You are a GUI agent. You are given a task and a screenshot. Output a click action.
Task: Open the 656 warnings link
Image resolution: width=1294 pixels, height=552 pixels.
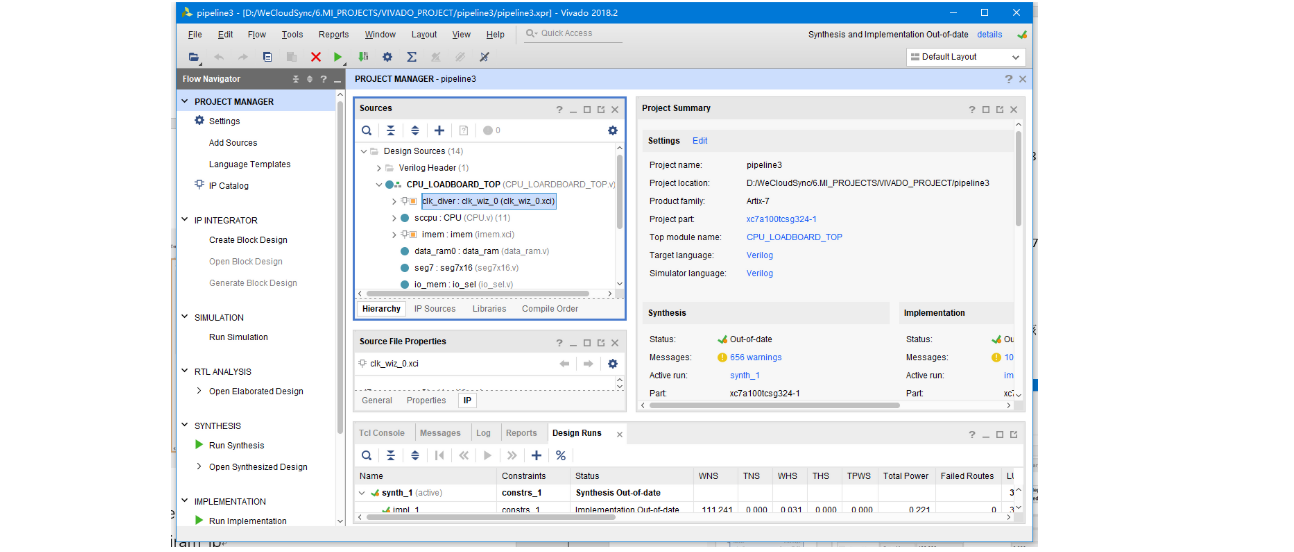pyautogui.click(x=756, y=357)
